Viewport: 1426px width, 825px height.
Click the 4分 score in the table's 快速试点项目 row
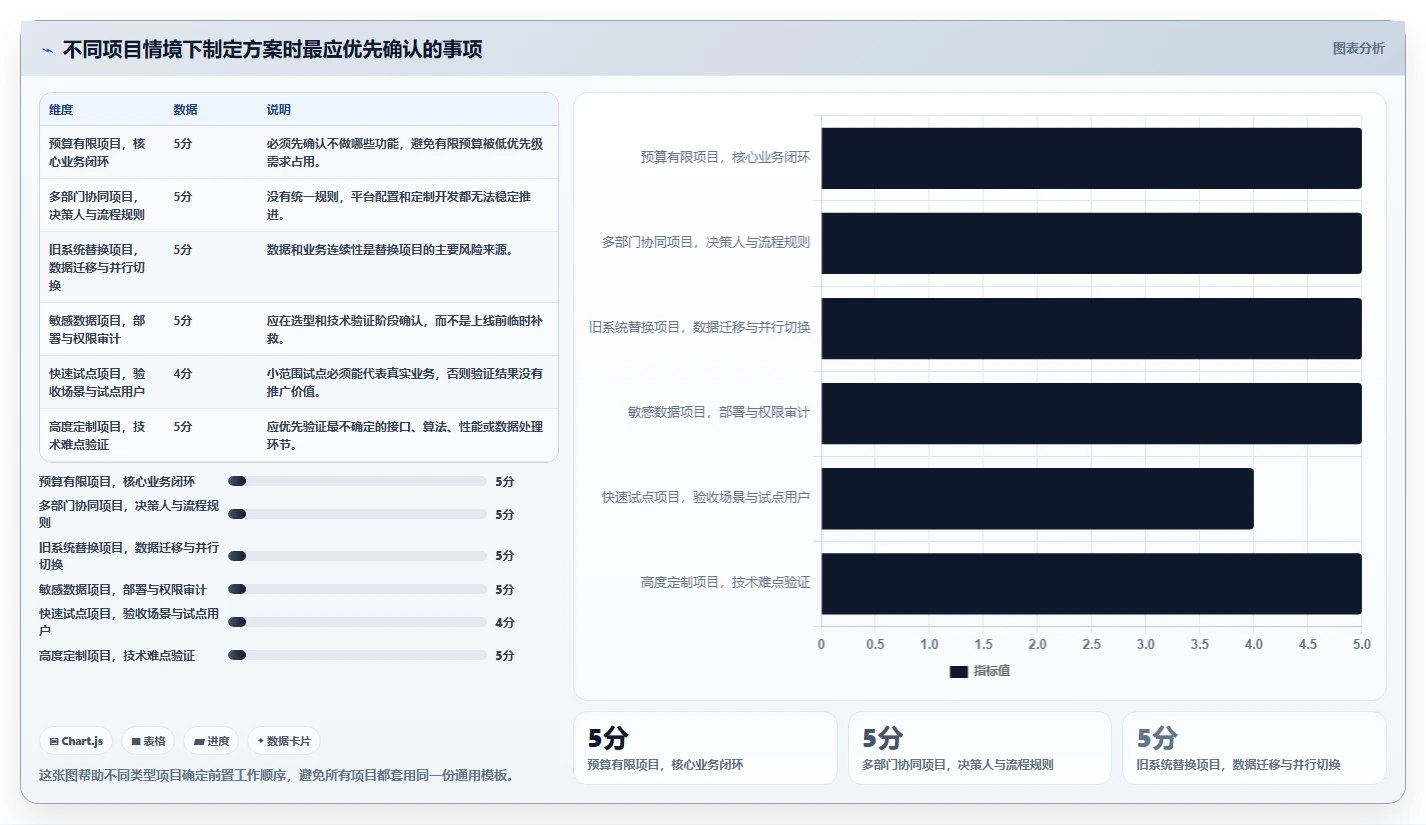click(183, 374)
